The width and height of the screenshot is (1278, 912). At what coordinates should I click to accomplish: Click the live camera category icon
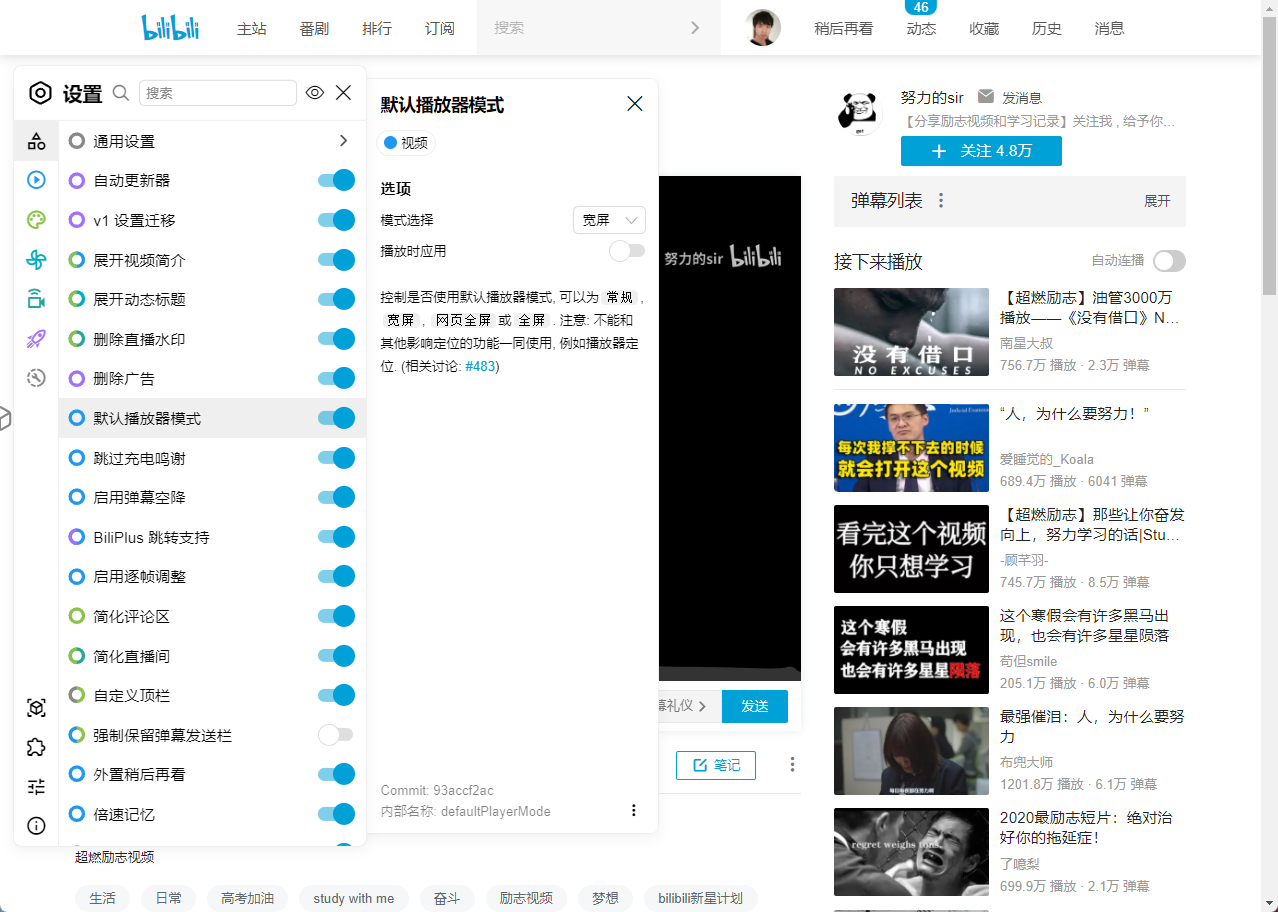36,298
